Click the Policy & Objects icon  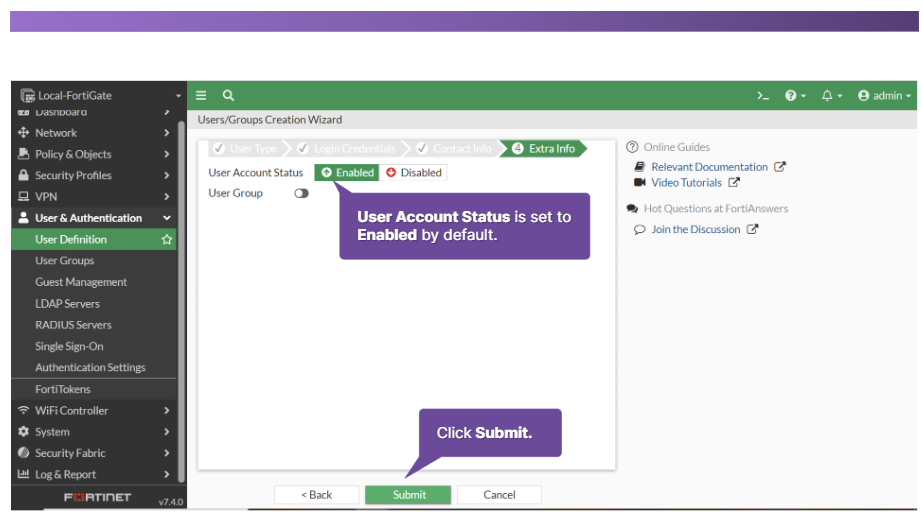point(24,154)
